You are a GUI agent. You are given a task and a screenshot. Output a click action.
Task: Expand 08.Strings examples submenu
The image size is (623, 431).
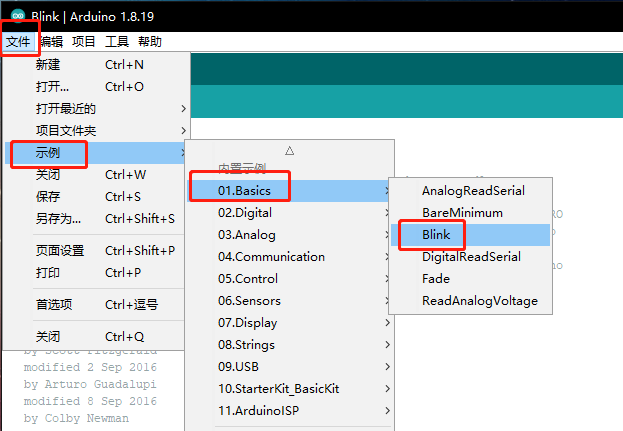[x=290, y=345]
